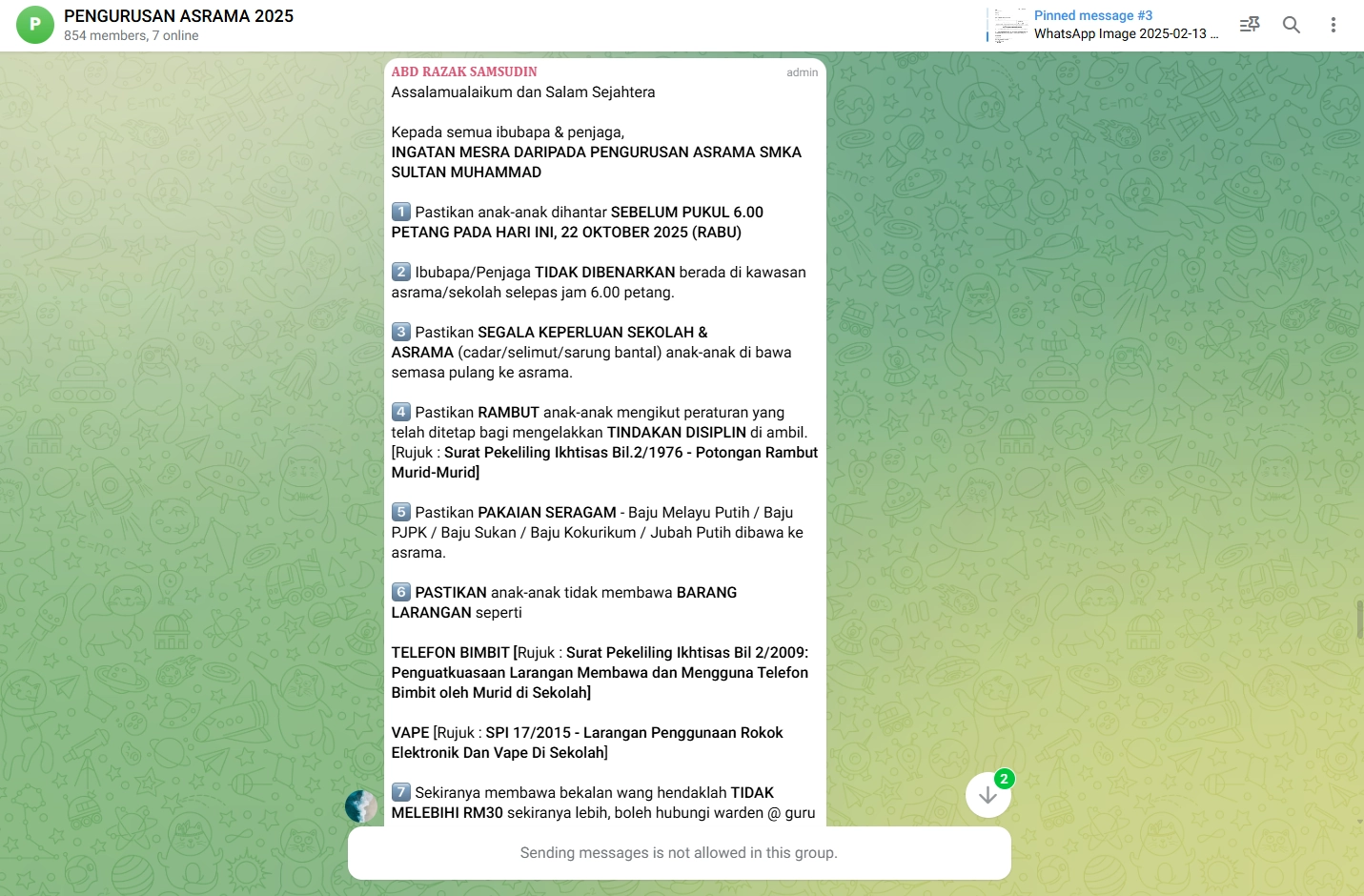Jump to Pinned message #3

pos(1092,15)
